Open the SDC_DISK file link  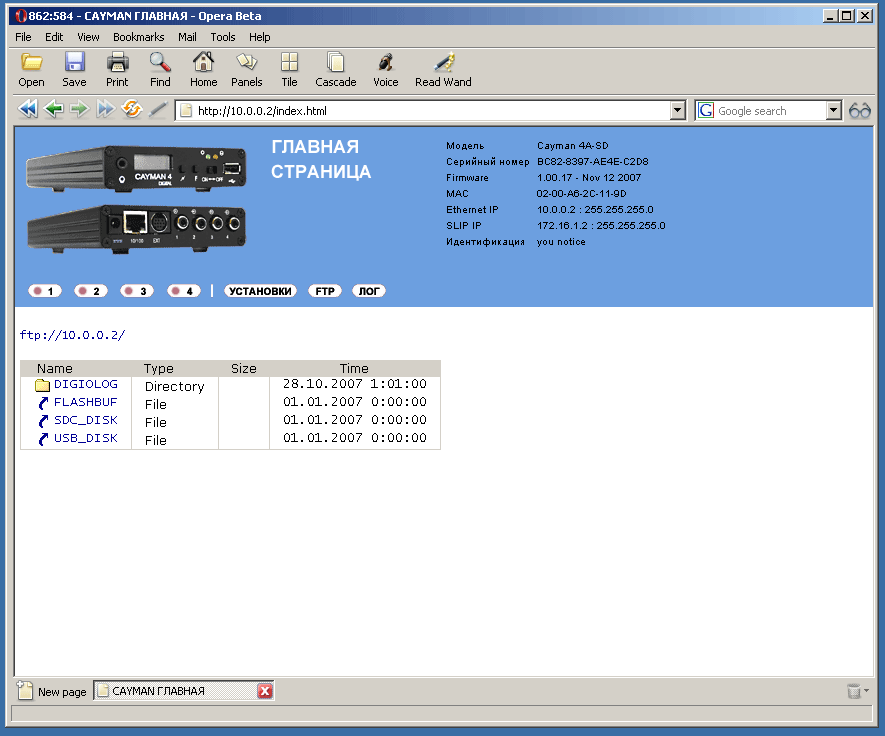(x=86, y=420)
